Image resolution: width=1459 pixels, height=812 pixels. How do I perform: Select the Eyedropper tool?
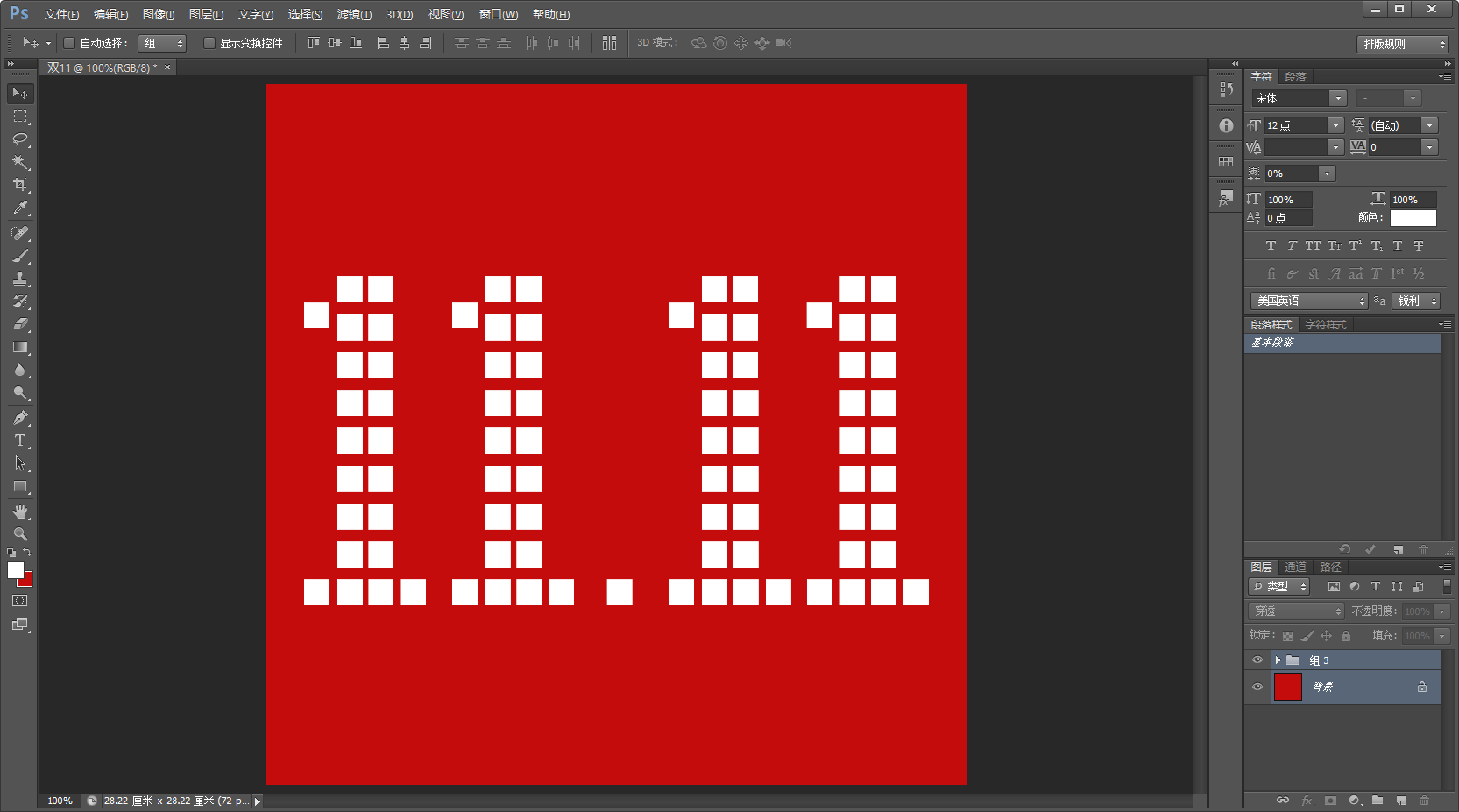pos(19,208)
